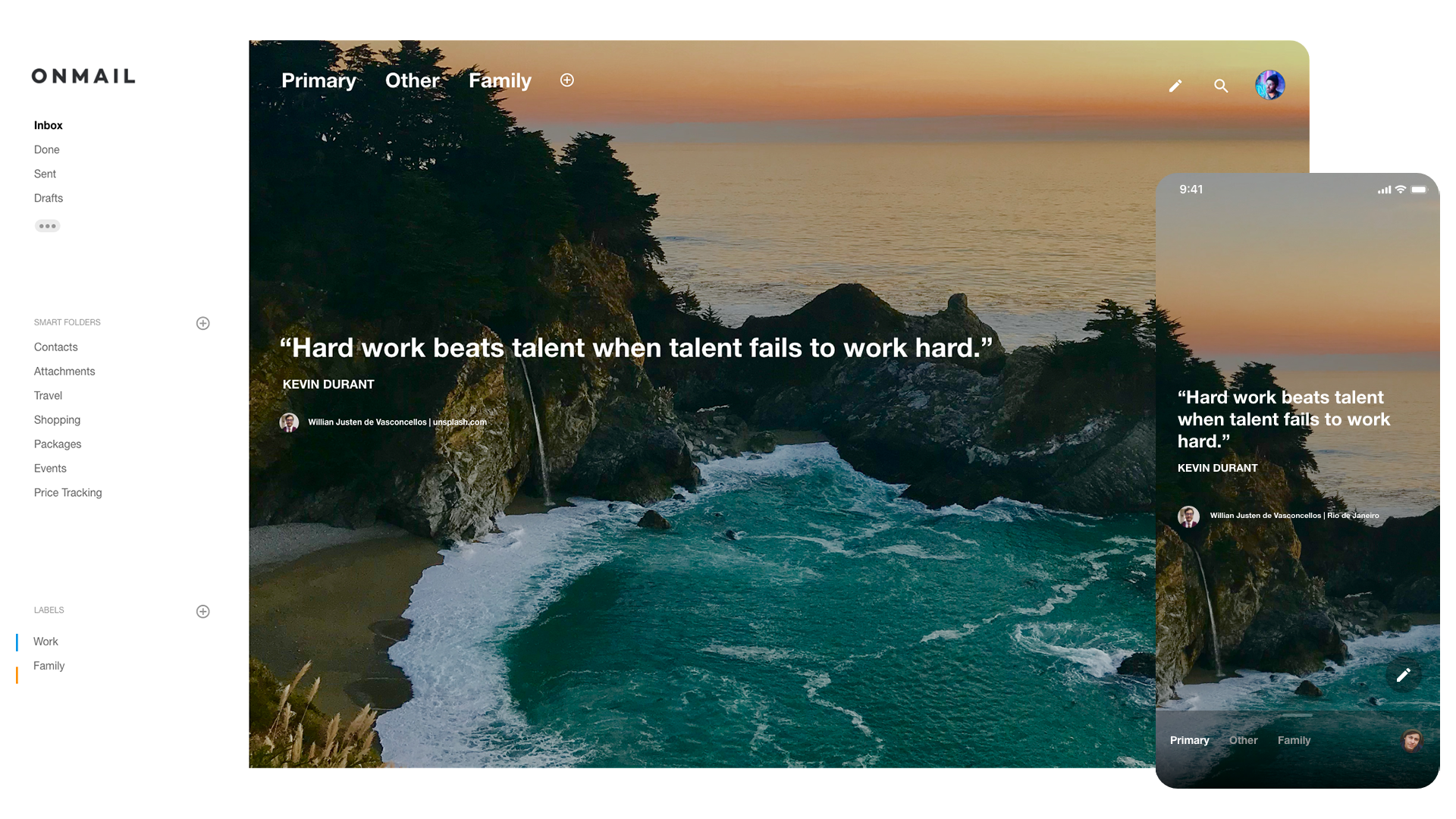Add a new label with plus icon
Image resolution: width=1456 pixels, height=819 pixels.
coord(202,611)
